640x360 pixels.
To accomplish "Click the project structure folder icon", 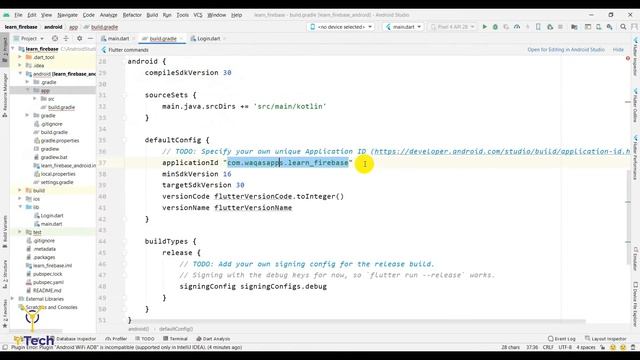I will tap(574, 27).
